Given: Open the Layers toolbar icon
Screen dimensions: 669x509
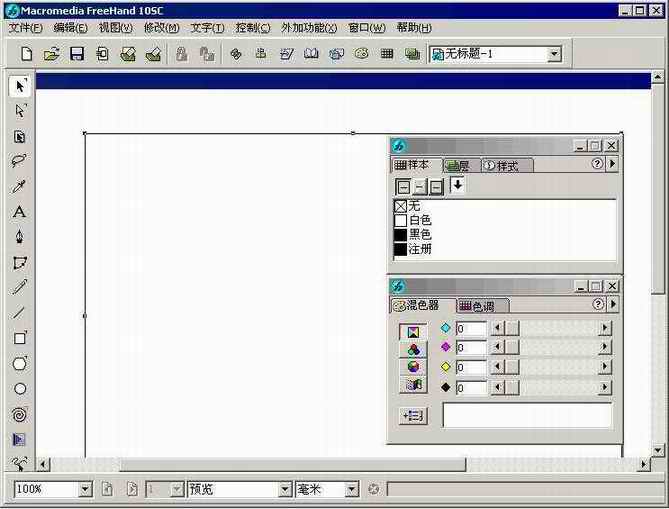Looking at the screenshot, I should point(412,54).
